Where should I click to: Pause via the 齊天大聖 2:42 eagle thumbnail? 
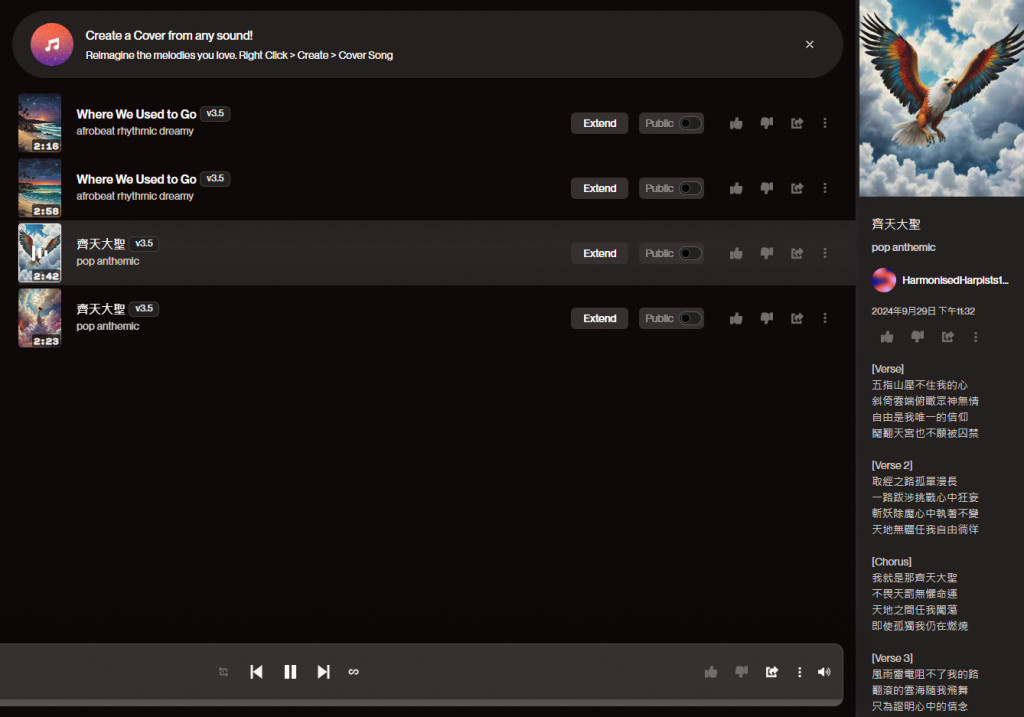click(40, 253)
